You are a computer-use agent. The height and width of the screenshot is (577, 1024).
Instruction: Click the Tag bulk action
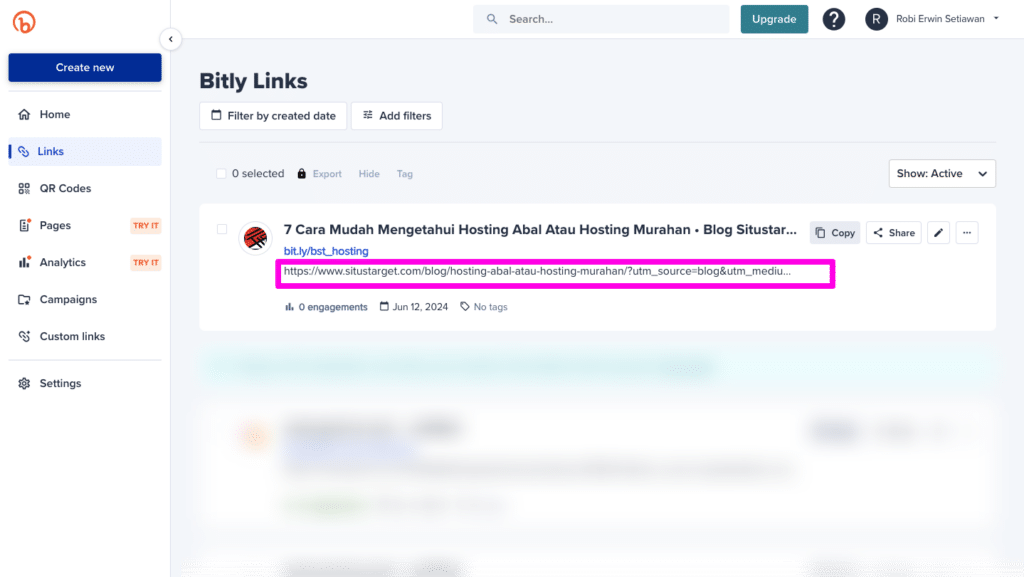[x=405, y=174]
